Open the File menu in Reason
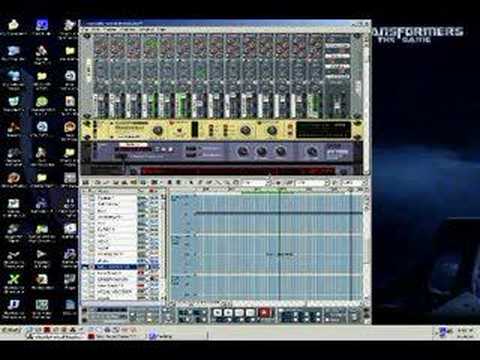480x360 pixels. pyautogui.click(x=87, y=30)
